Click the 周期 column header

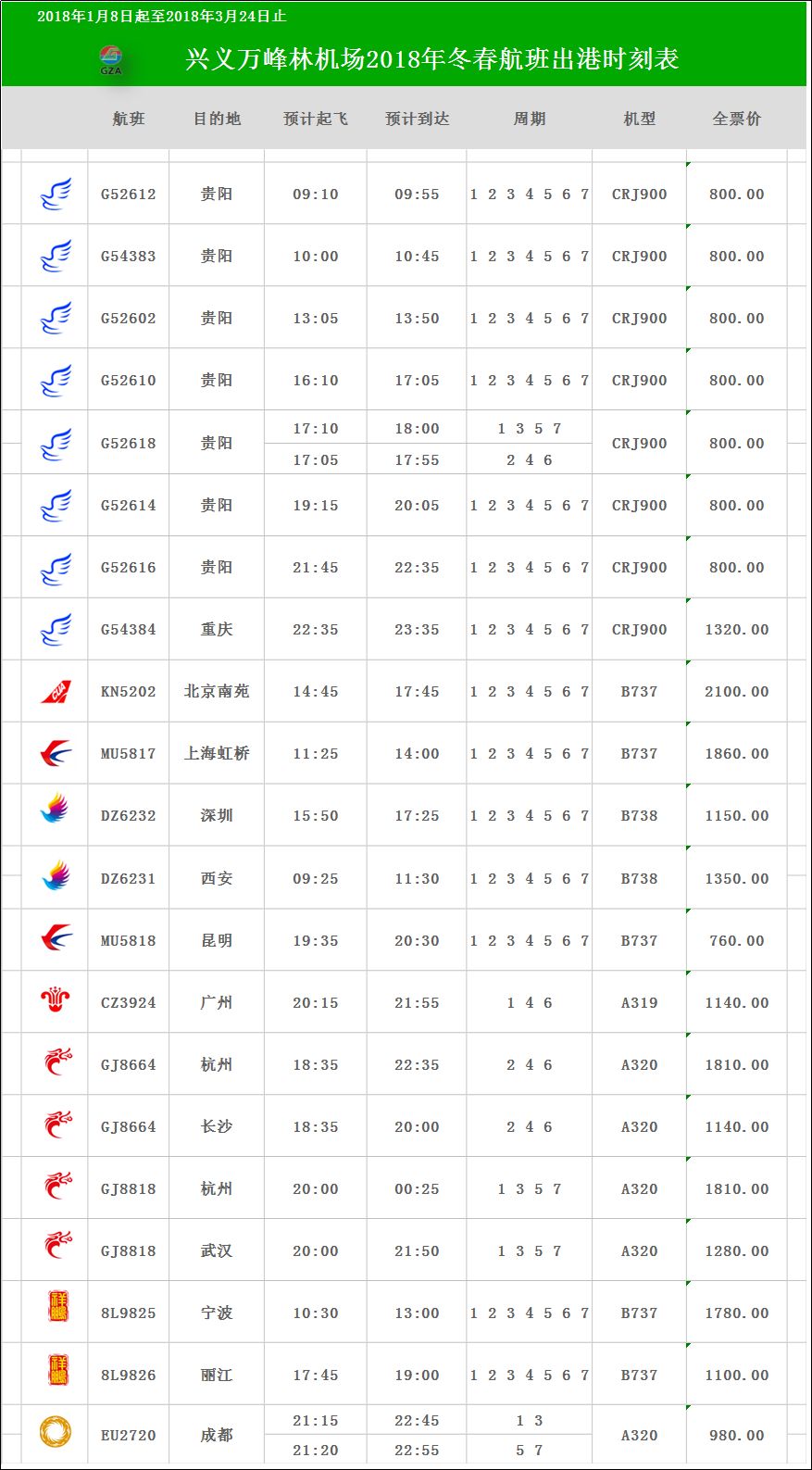coord(530,119)
